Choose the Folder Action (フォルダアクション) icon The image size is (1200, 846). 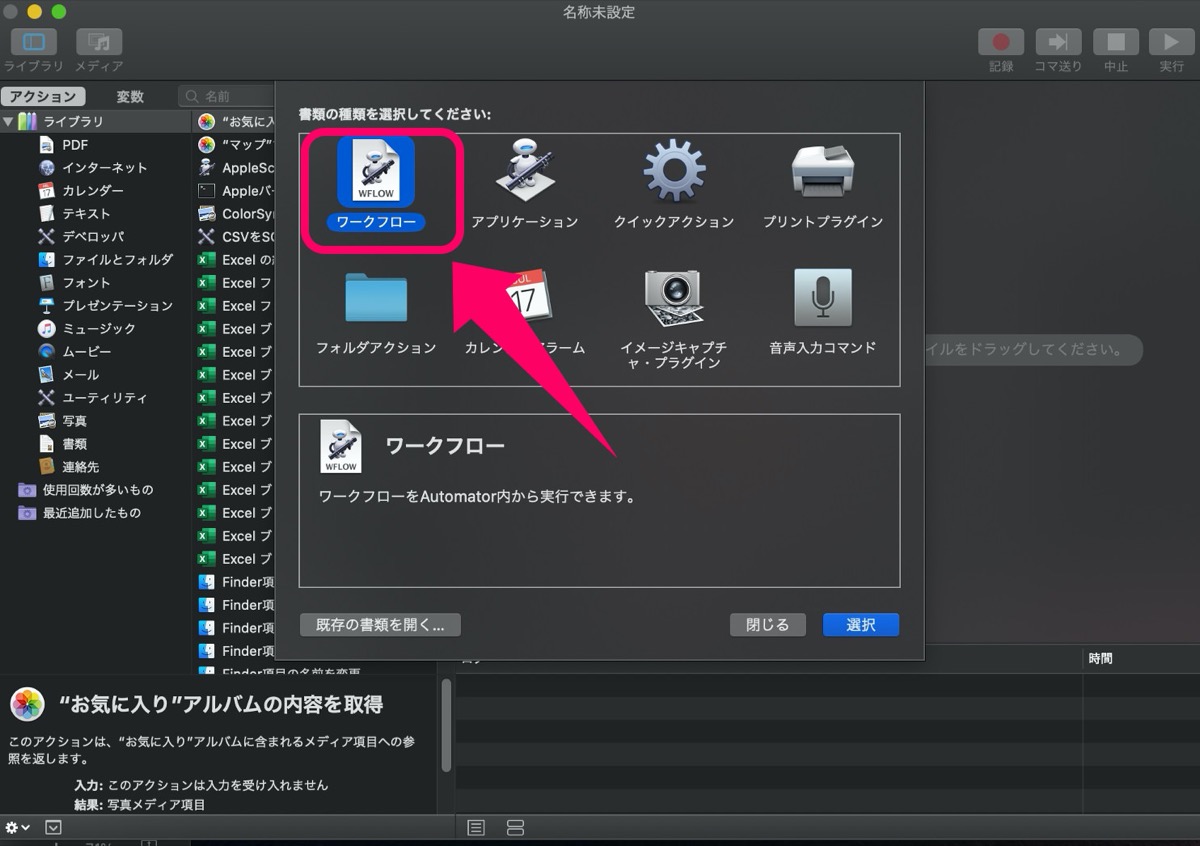376,297
